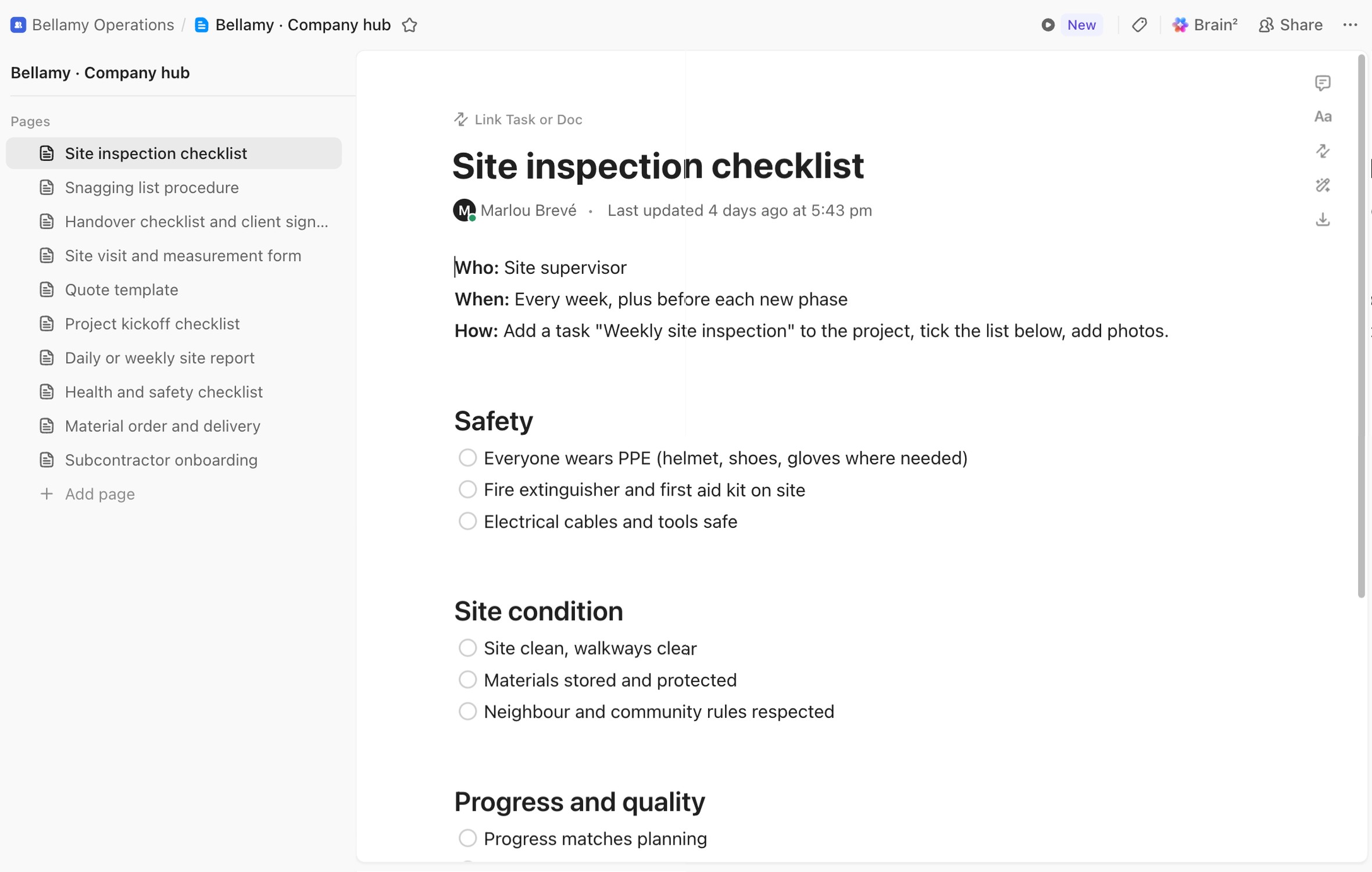The height and width of the screenshot is (872, 1372).
Task: Click the tag icon in the top bar
Action: (1139, 25)
